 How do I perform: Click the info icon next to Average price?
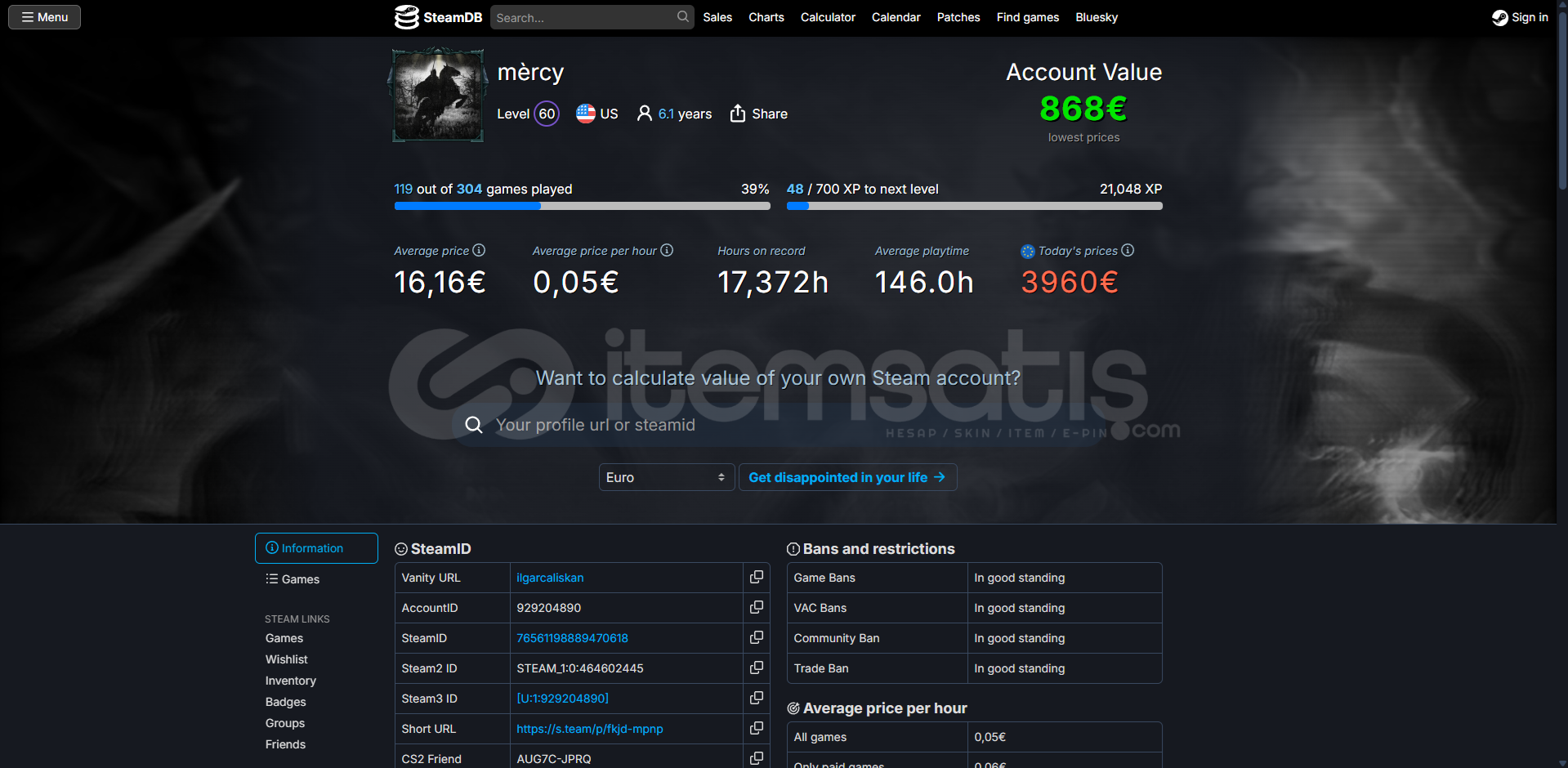pyautogui.click(x=479, y=250)
